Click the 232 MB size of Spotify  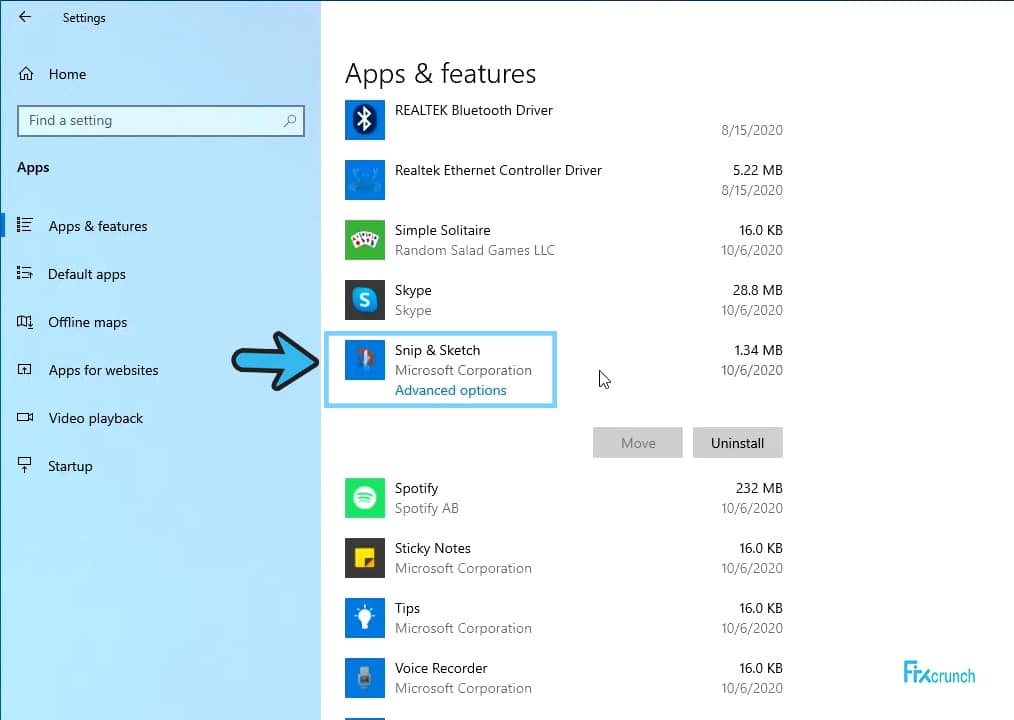tap(759, 488)
